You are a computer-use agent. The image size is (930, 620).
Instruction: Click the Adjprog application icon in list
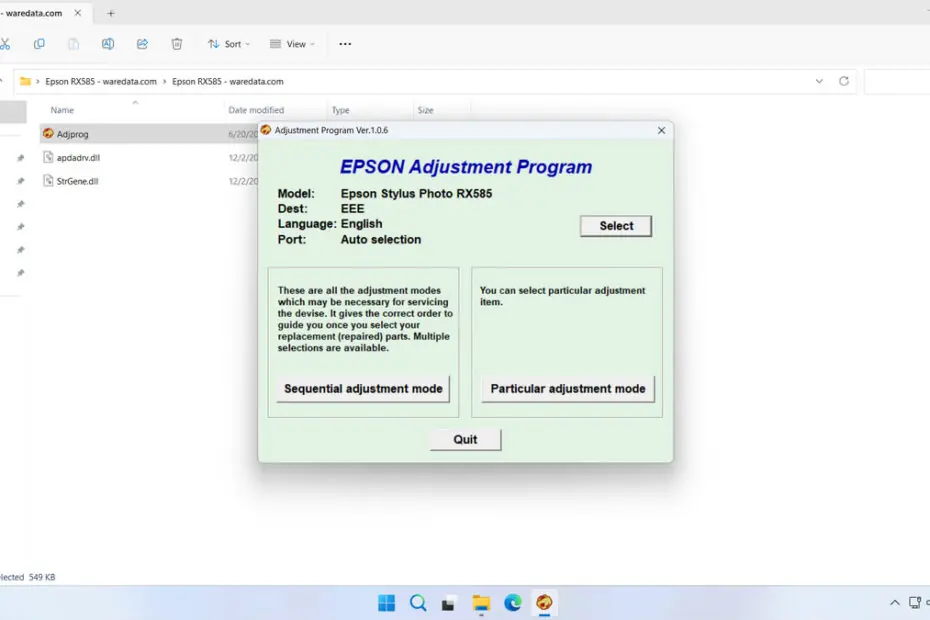tap(48, 133)
